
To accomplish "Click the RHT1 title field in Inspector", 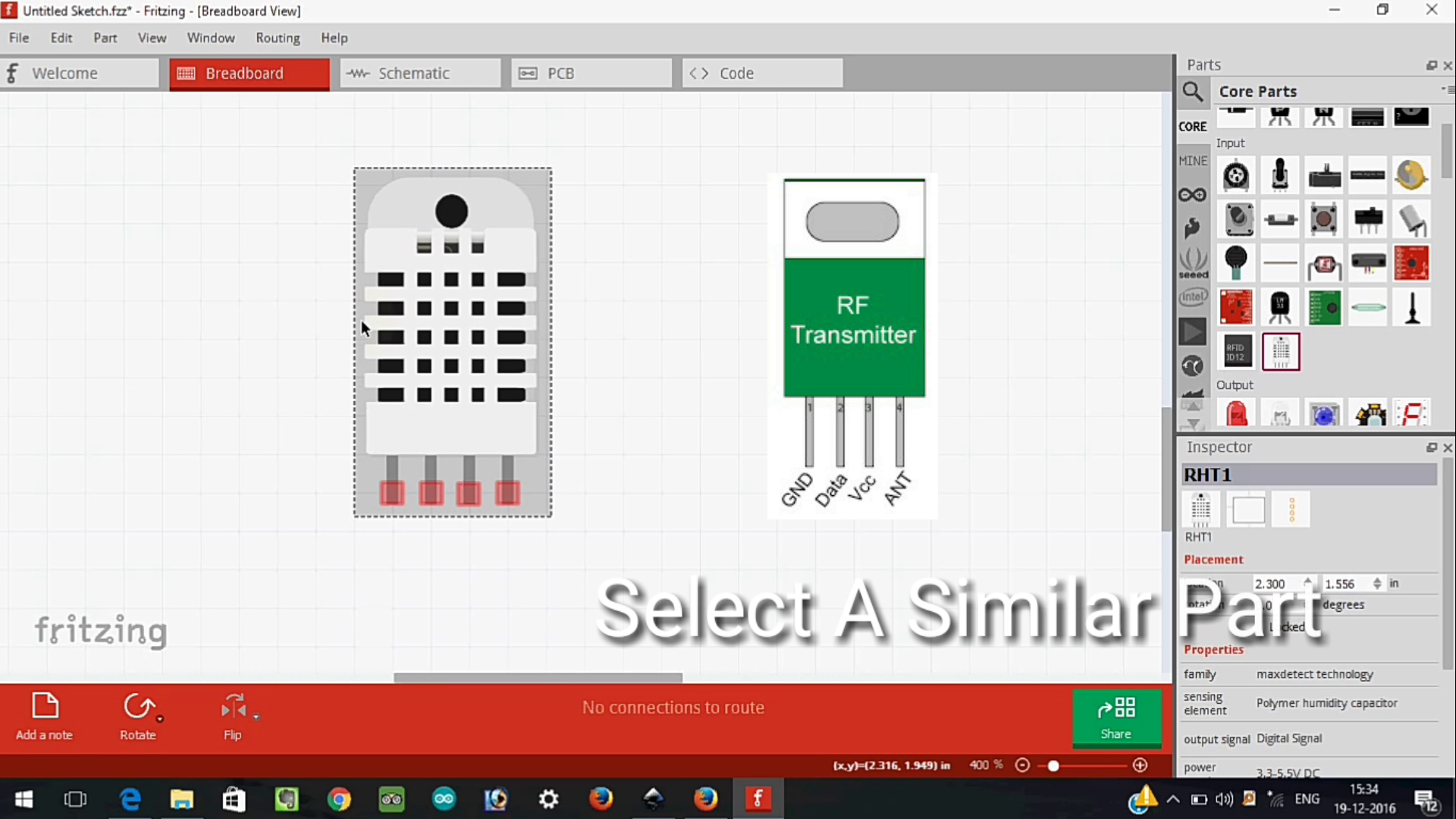I will [x=1310, y=475].
